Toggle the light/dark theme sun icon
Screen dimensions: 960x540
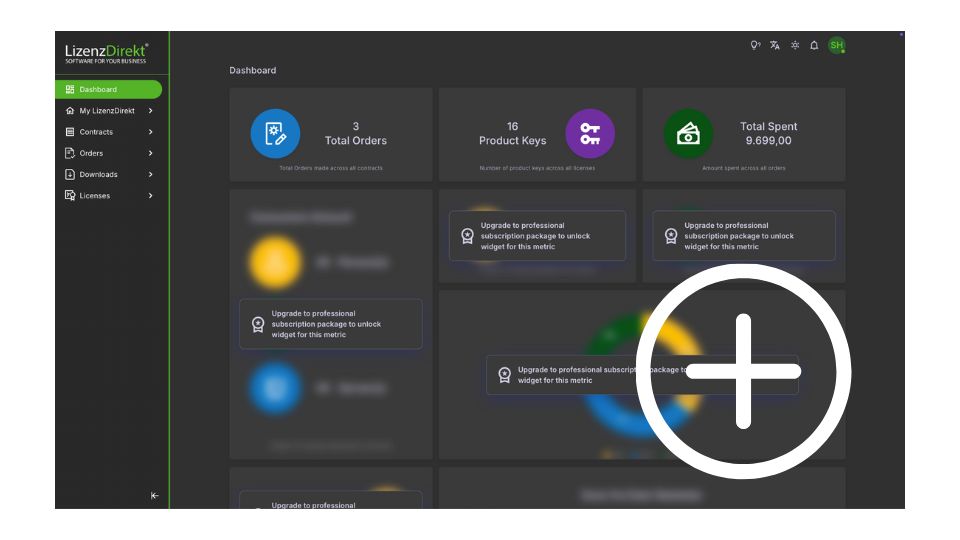pos(795,45)
